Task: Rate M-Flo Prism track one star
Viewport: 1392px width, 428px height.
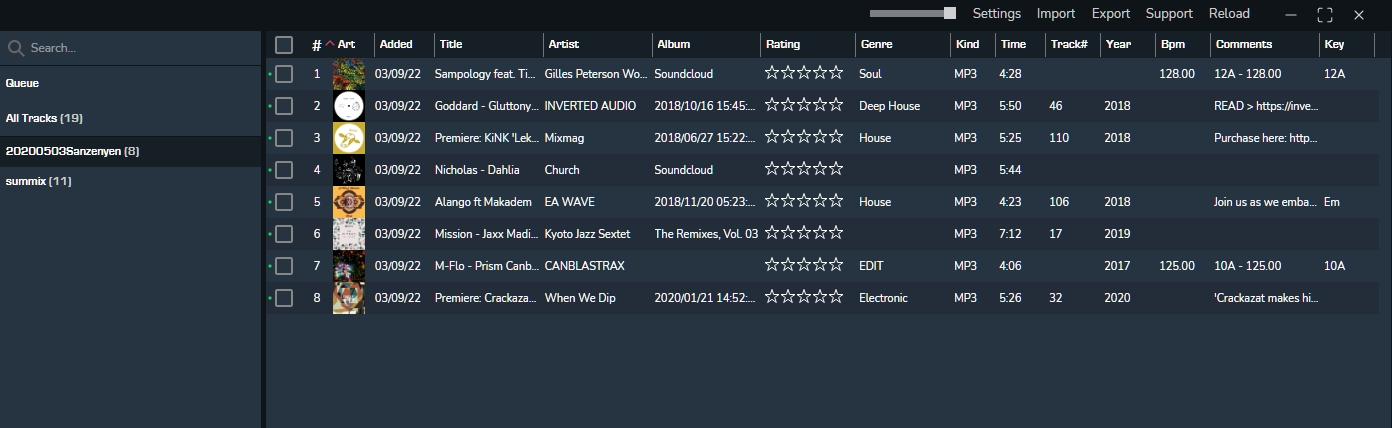Action: (x=772, y=266)
